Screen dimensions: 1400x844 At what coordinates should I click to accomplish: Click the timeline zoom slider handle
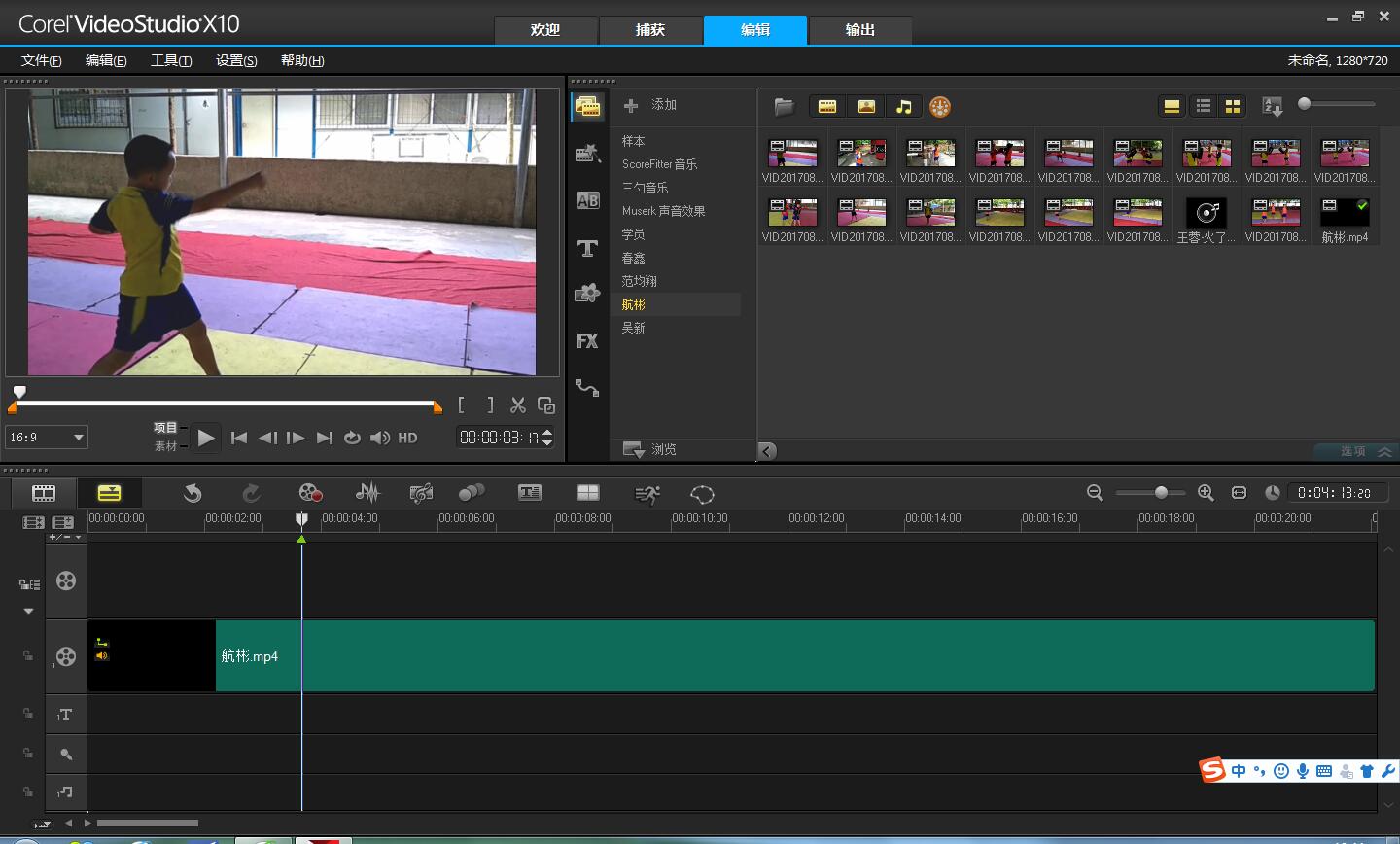[x=1161, y=493]
